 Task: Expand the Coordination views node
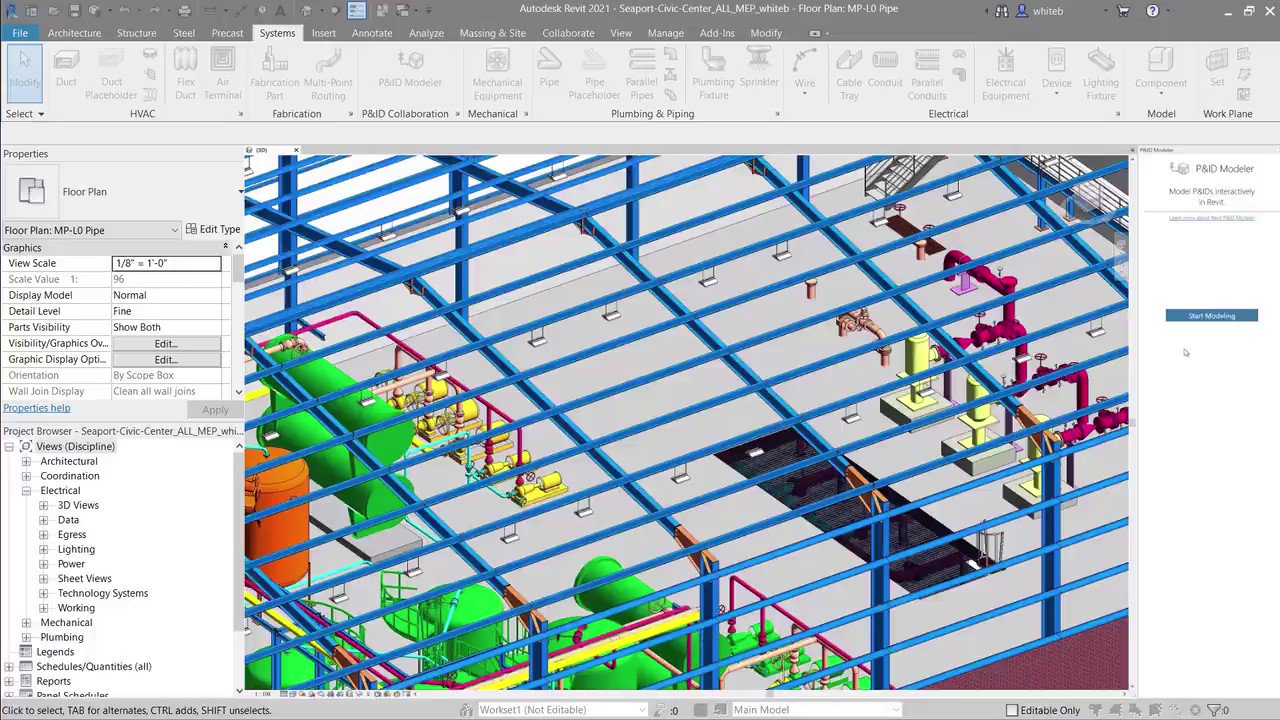(x=27, y=476)
